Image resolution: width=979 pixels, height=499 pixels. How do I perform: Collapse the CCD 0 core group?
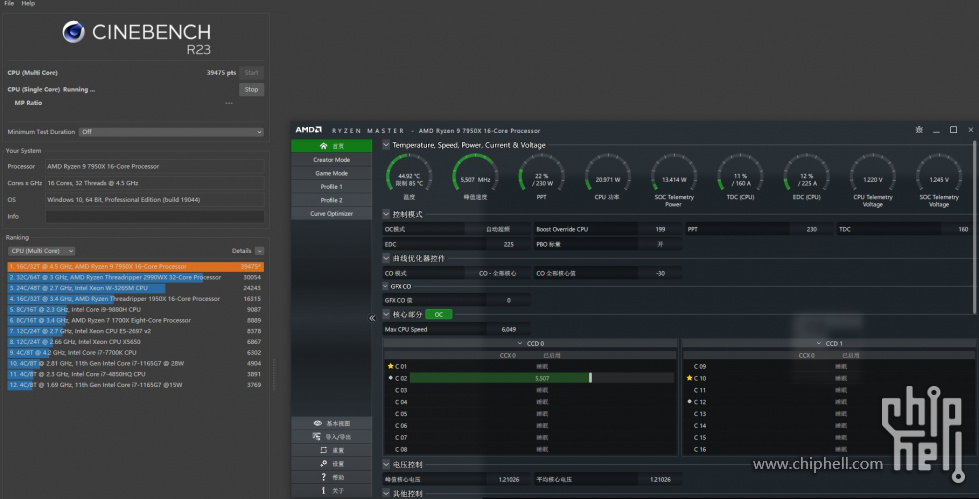point(520,343)
